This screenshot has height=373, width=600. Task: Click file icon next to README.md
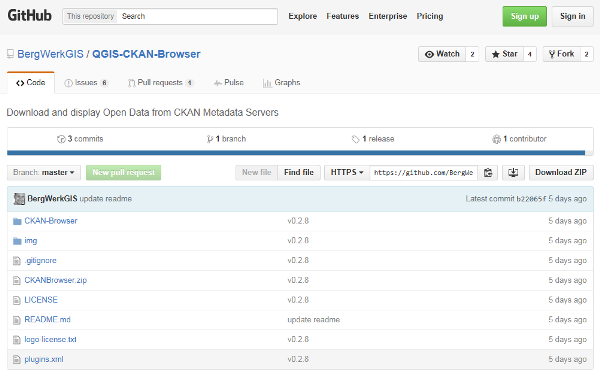[x=16, y=320]
